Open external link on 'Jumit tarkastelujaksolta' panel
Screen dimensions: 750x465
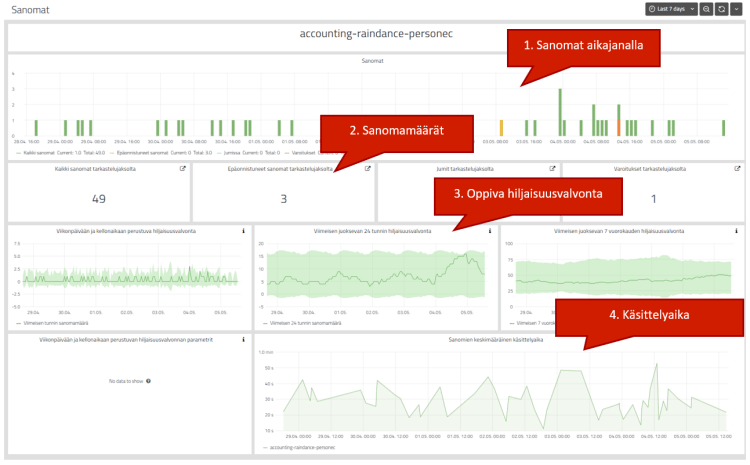point(552,168)
